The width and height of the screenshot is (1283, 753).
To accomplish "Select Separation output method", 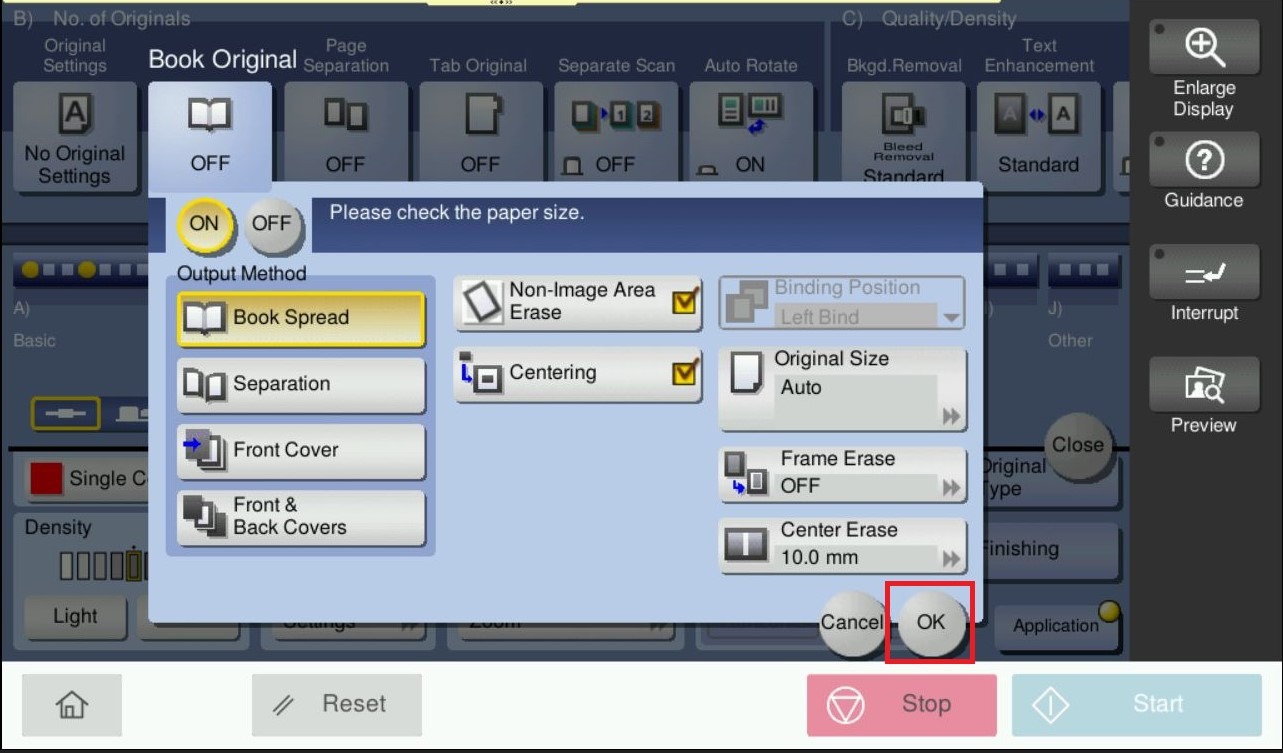I will coord(300,385).
